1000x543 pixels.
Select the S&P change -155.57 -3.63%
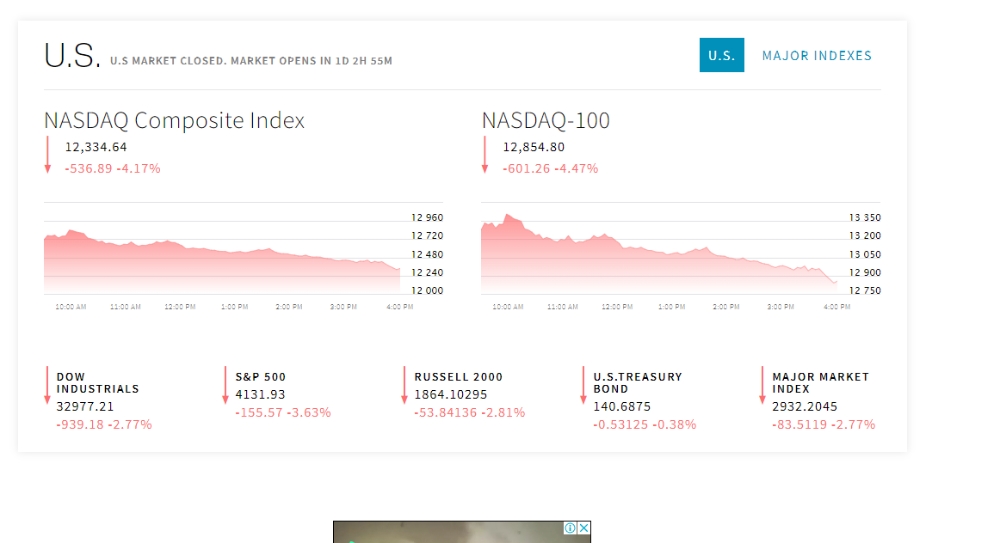pyautogui.click(x=283, y=412)
